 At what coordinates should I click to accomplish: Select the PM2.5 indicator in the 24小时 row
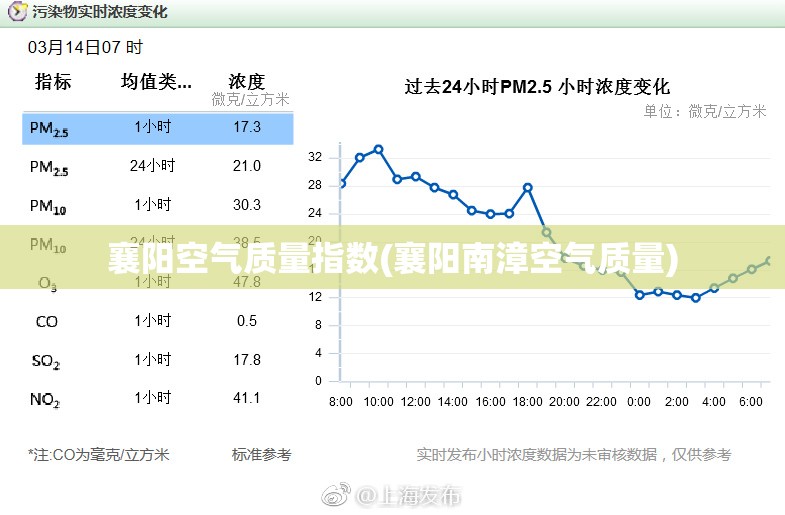click(x=49, y=168)
